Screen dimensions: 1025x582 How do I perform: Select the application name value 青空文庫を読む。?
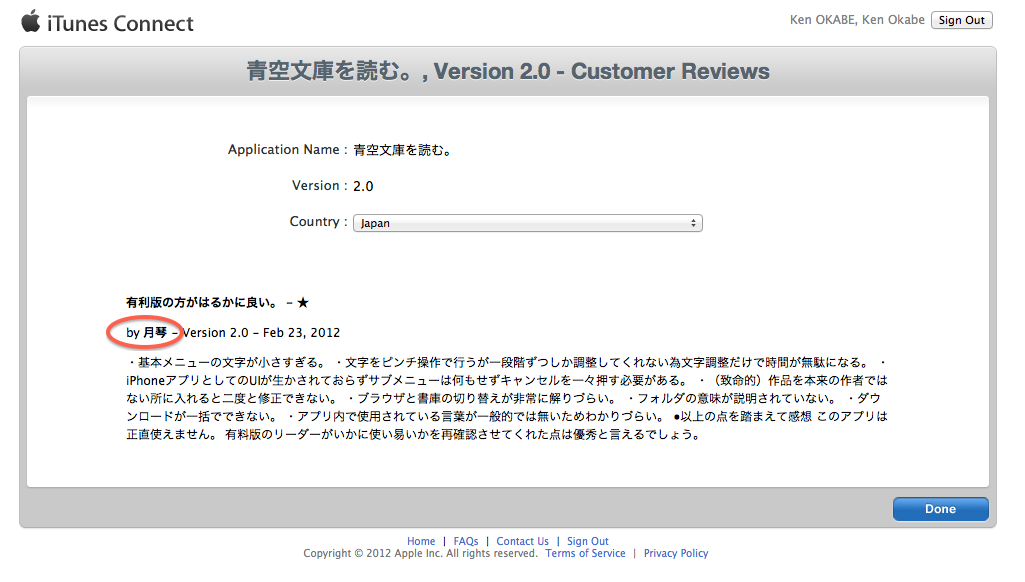point(403,150)
